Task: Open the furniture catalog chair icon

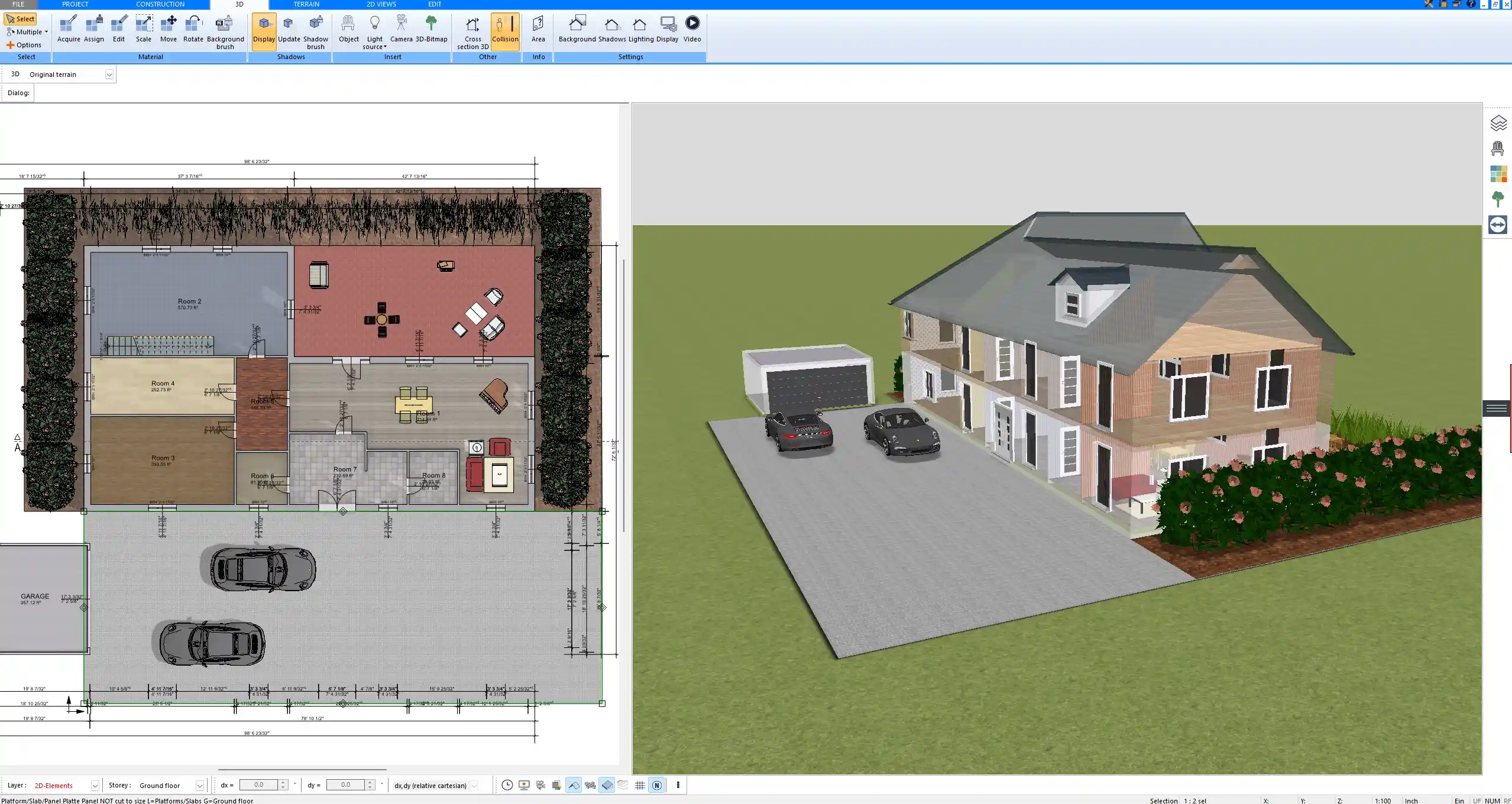Action: click(x=1498, y=148)
